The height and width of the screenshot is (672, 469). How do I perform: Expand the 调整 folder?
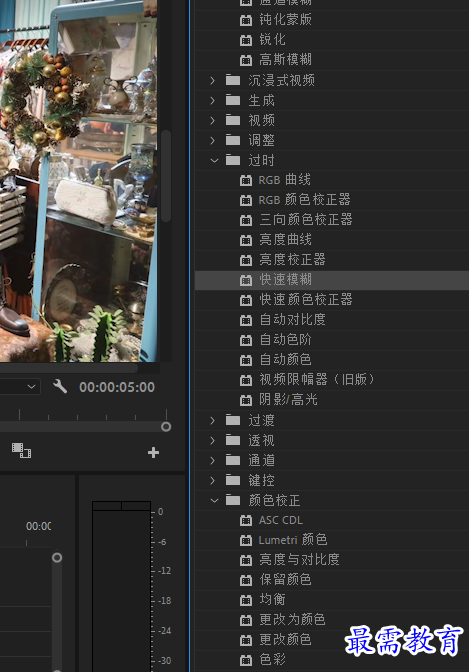click(213, 140)
